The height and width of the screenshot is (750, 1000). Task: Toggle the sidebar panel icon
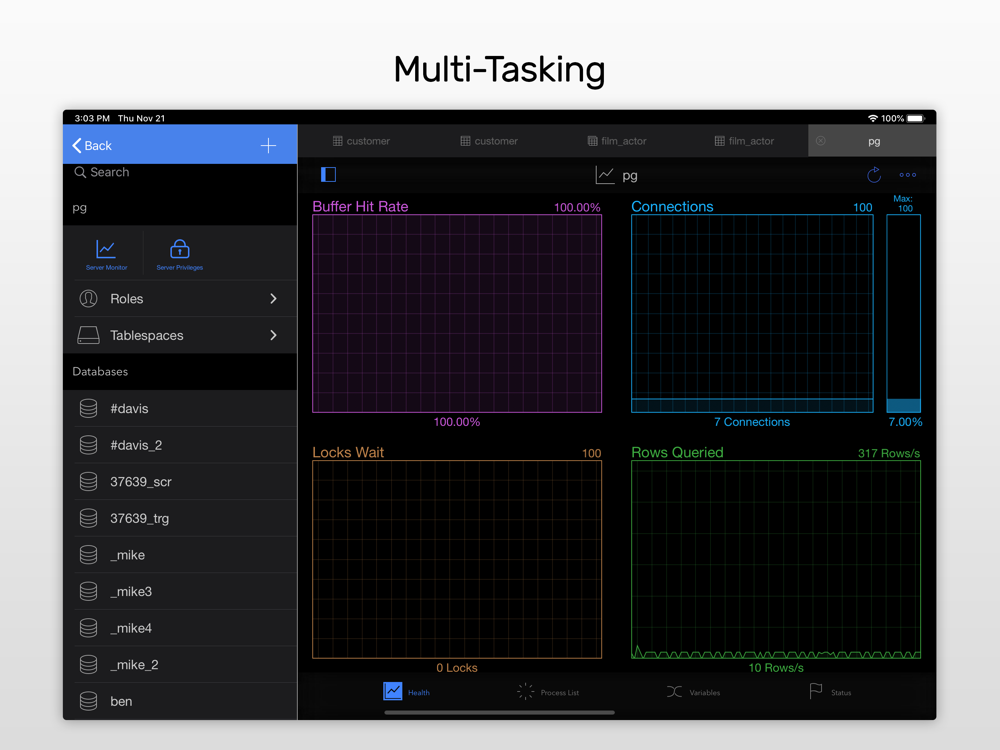328,175
